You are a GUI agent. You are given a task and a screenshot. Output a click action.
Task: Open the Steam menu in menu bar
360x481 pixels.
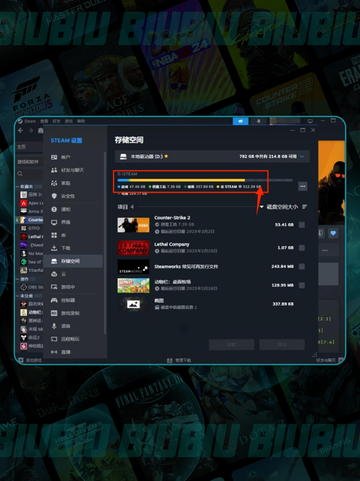(30, 121)
